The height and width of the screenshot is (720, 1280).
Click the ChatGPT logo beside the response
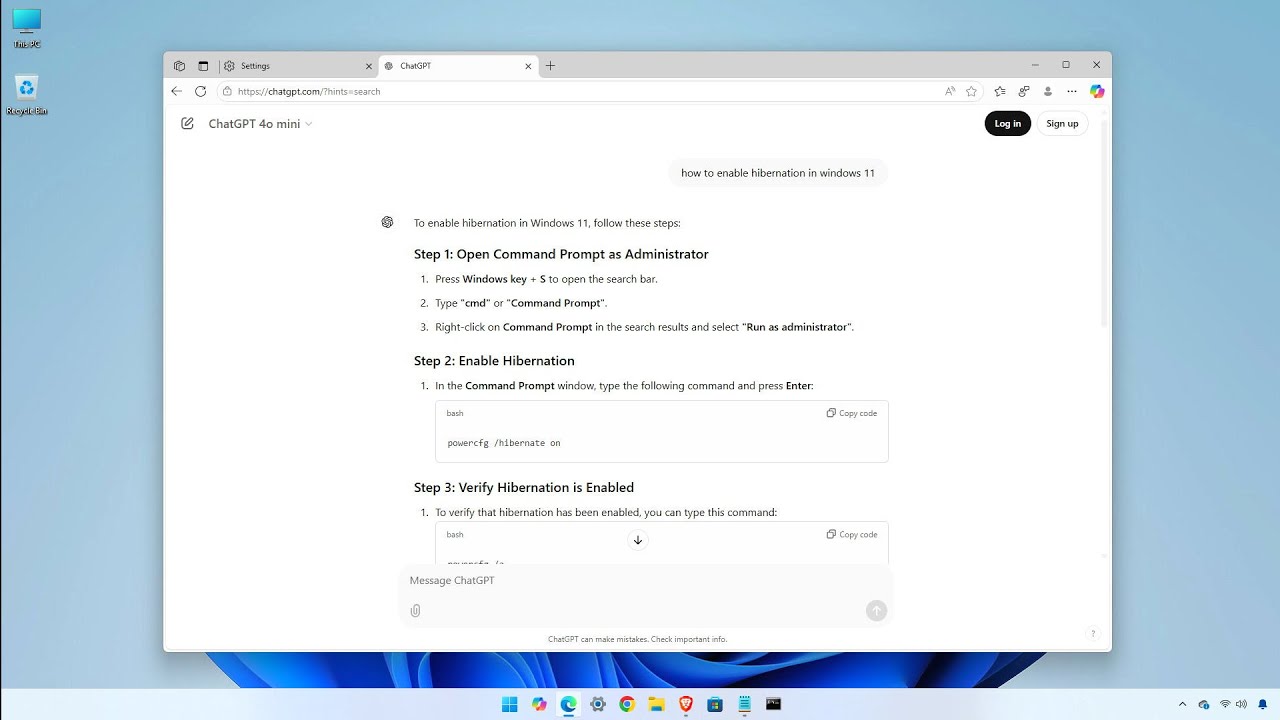pos(387,222)
